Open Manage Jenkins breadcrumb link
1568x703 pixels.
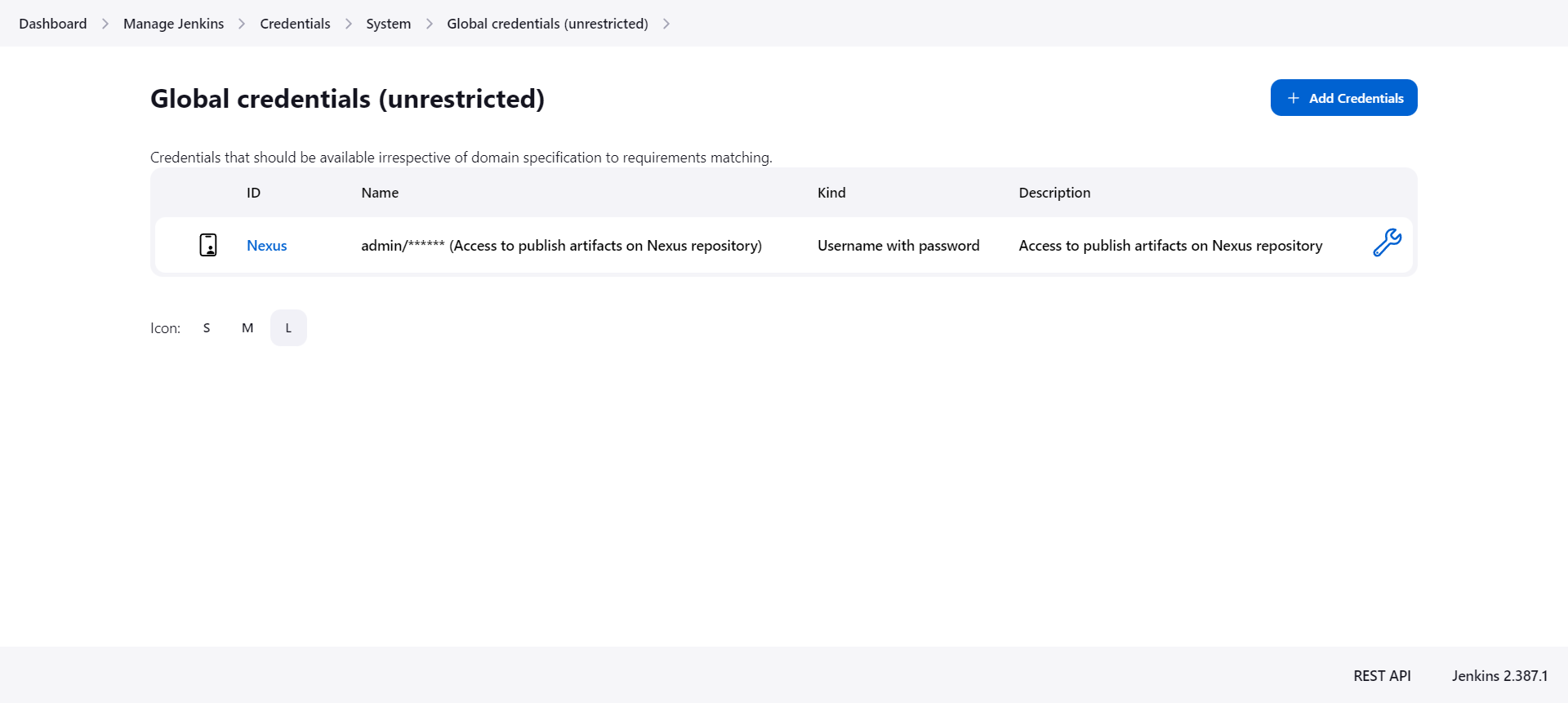point(173,24)
